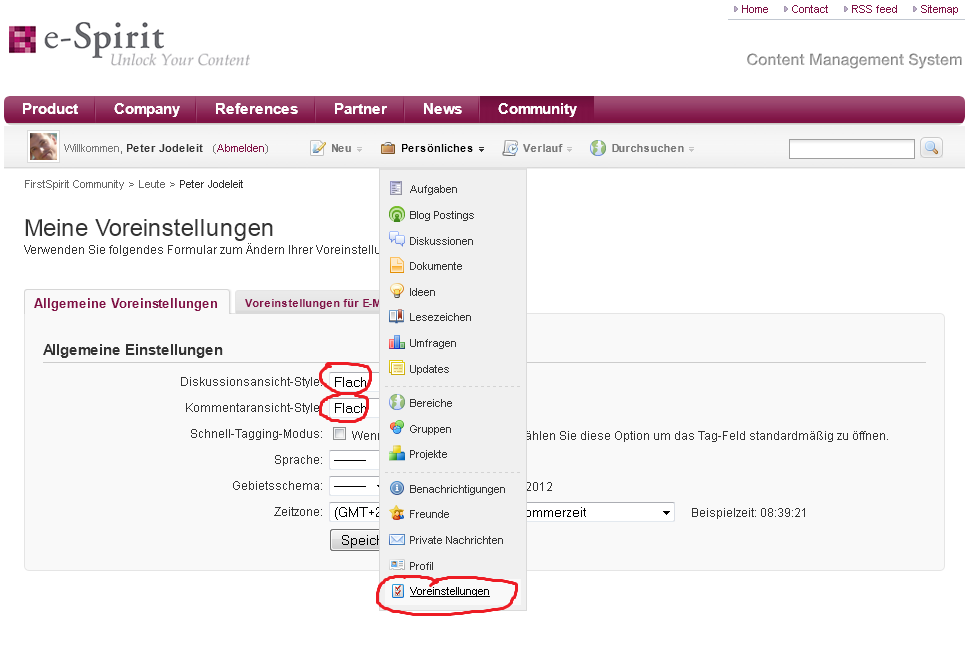Click the Private Nachrichten envelope icon
The height and width of the screenshot is (647, 969).
coord(396,539)
